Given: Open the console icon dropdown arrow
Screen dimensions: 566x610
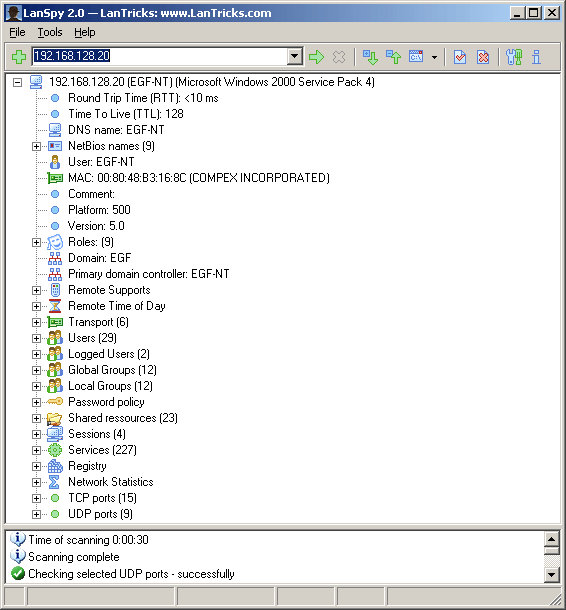Looking at the screenshot, I should point(434,58).
